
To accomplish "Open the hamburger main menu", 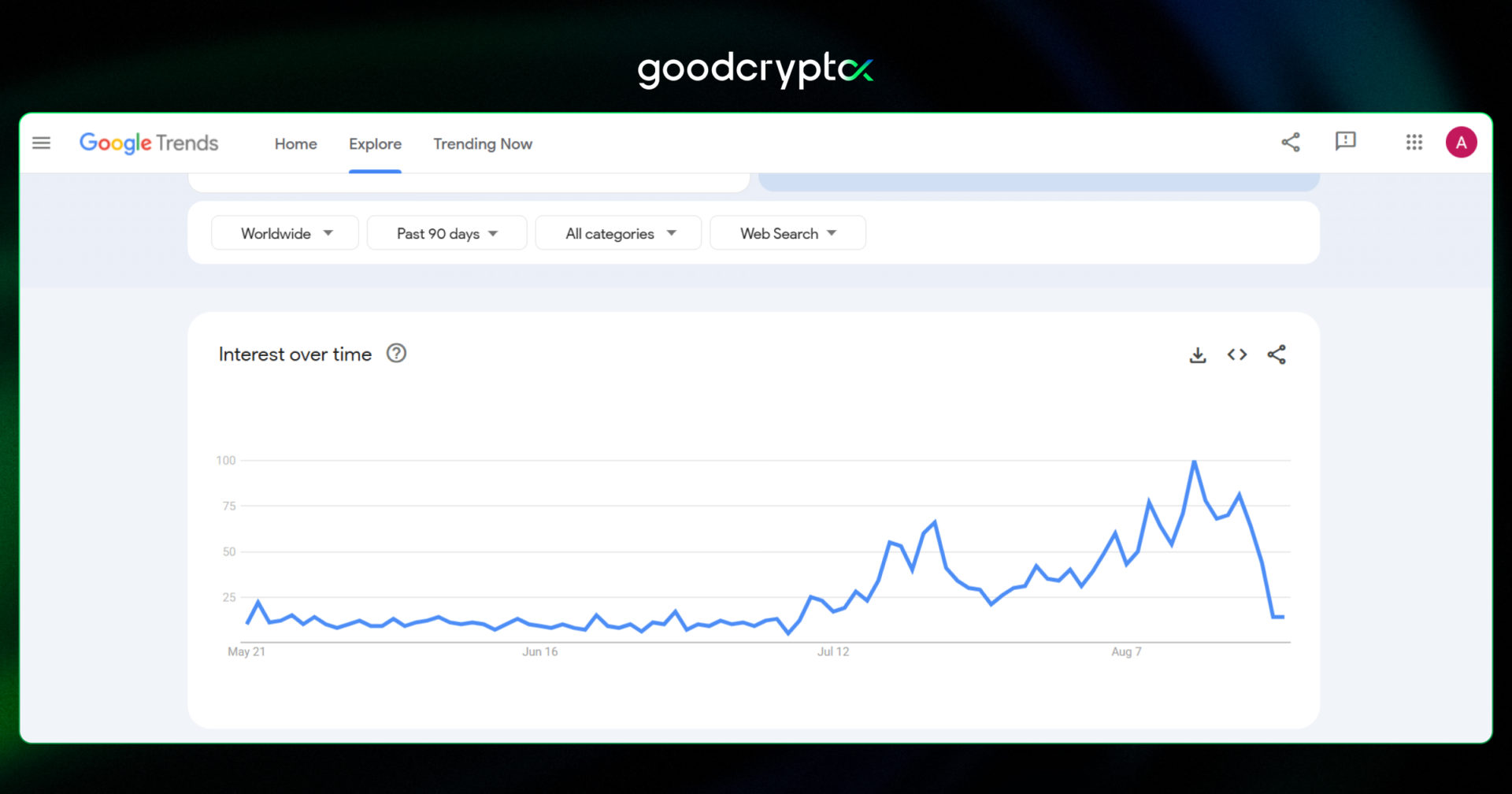I will click(x=41, y=143).
